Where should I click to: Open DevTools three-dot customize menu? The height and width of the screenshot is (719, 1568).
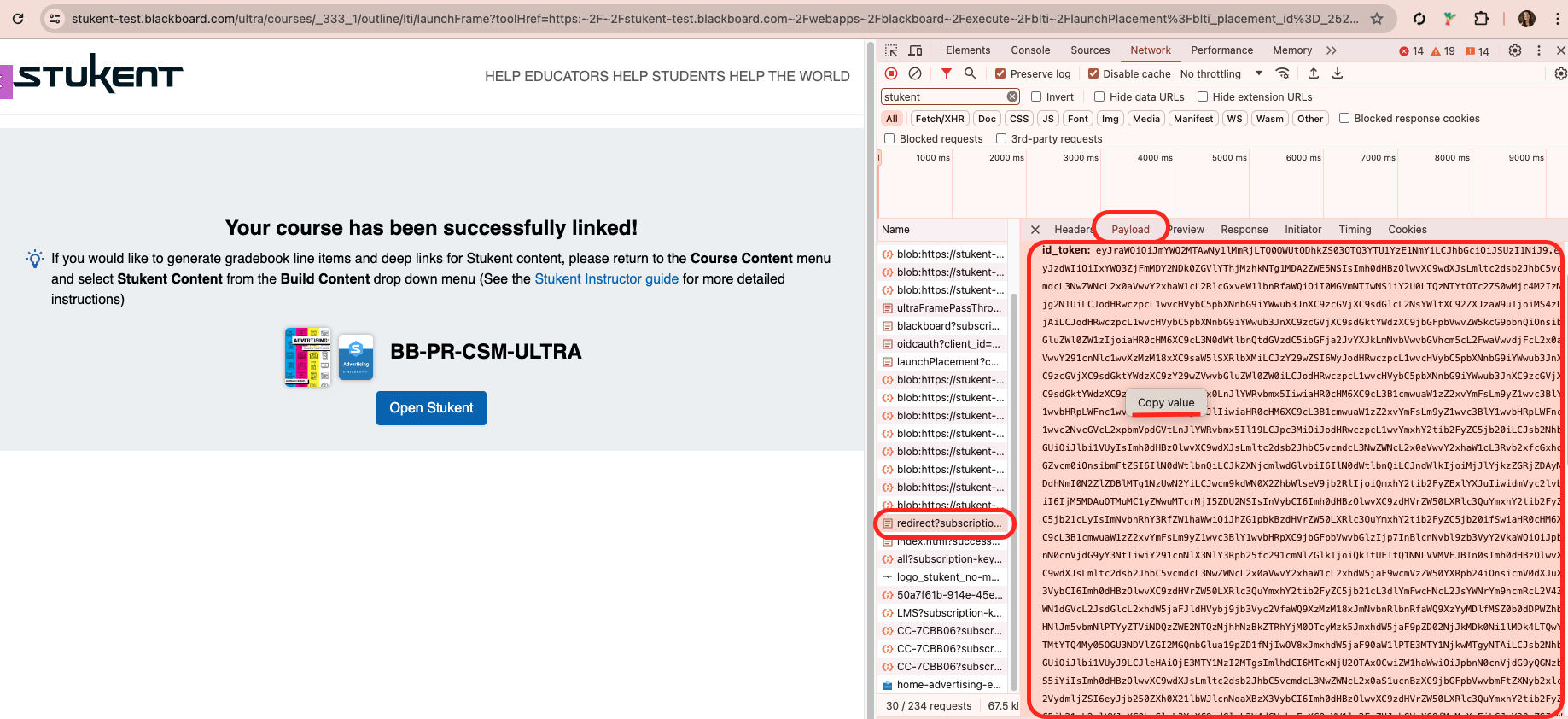tap(1539, 50)
